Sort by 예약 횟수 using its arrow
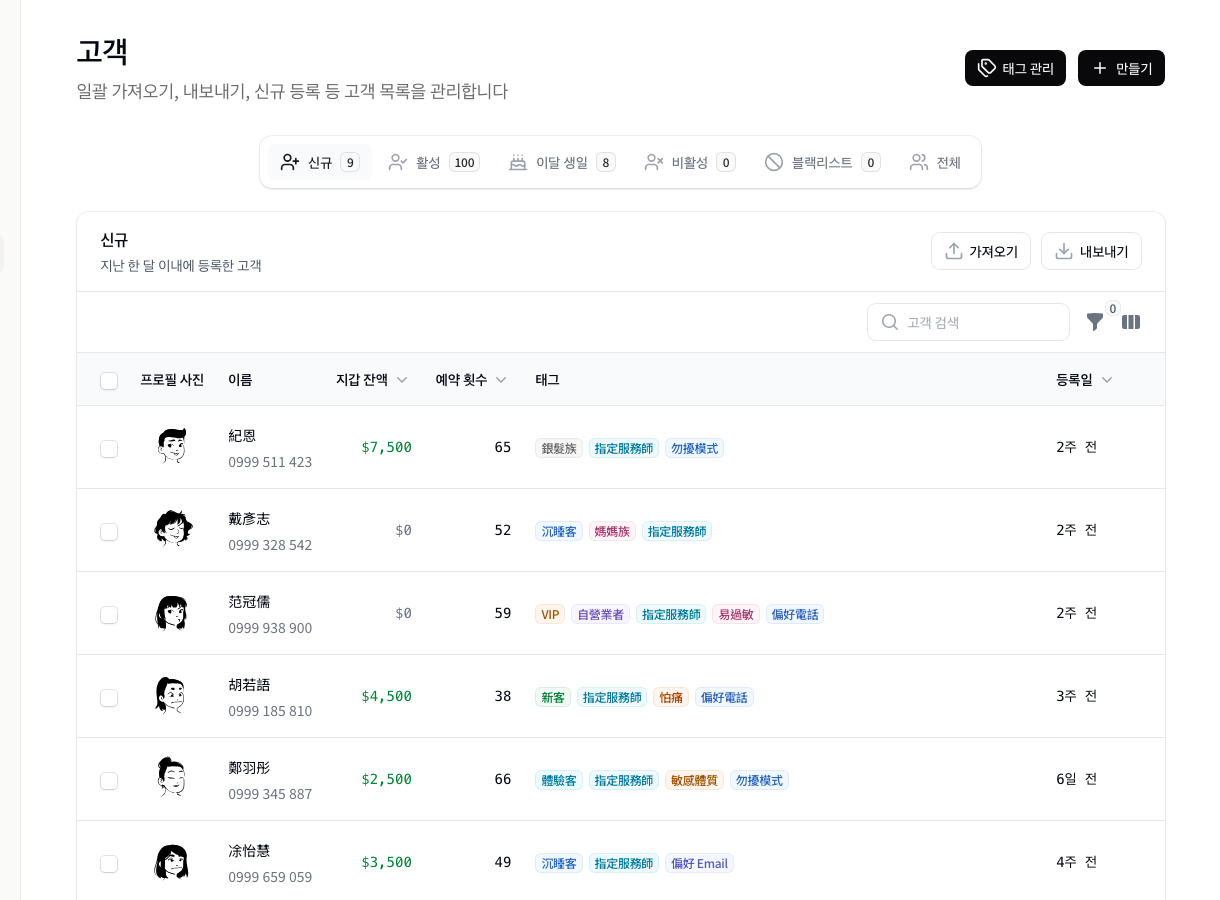This screenshot has height=900, width=1220. (501, 380)
